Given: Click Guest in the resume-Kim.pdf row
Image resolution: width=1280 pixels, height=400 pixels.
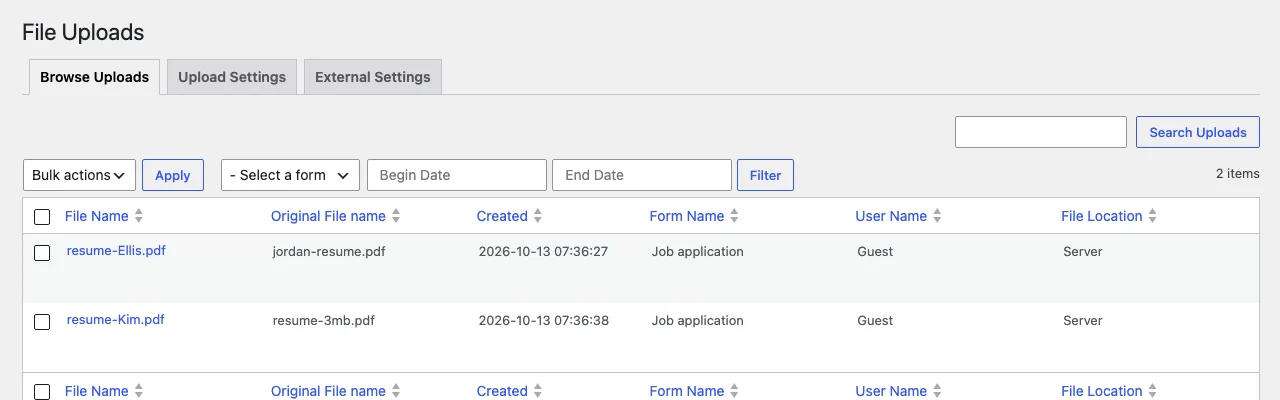Looking at the screenshot, I should tap(875, 321).
